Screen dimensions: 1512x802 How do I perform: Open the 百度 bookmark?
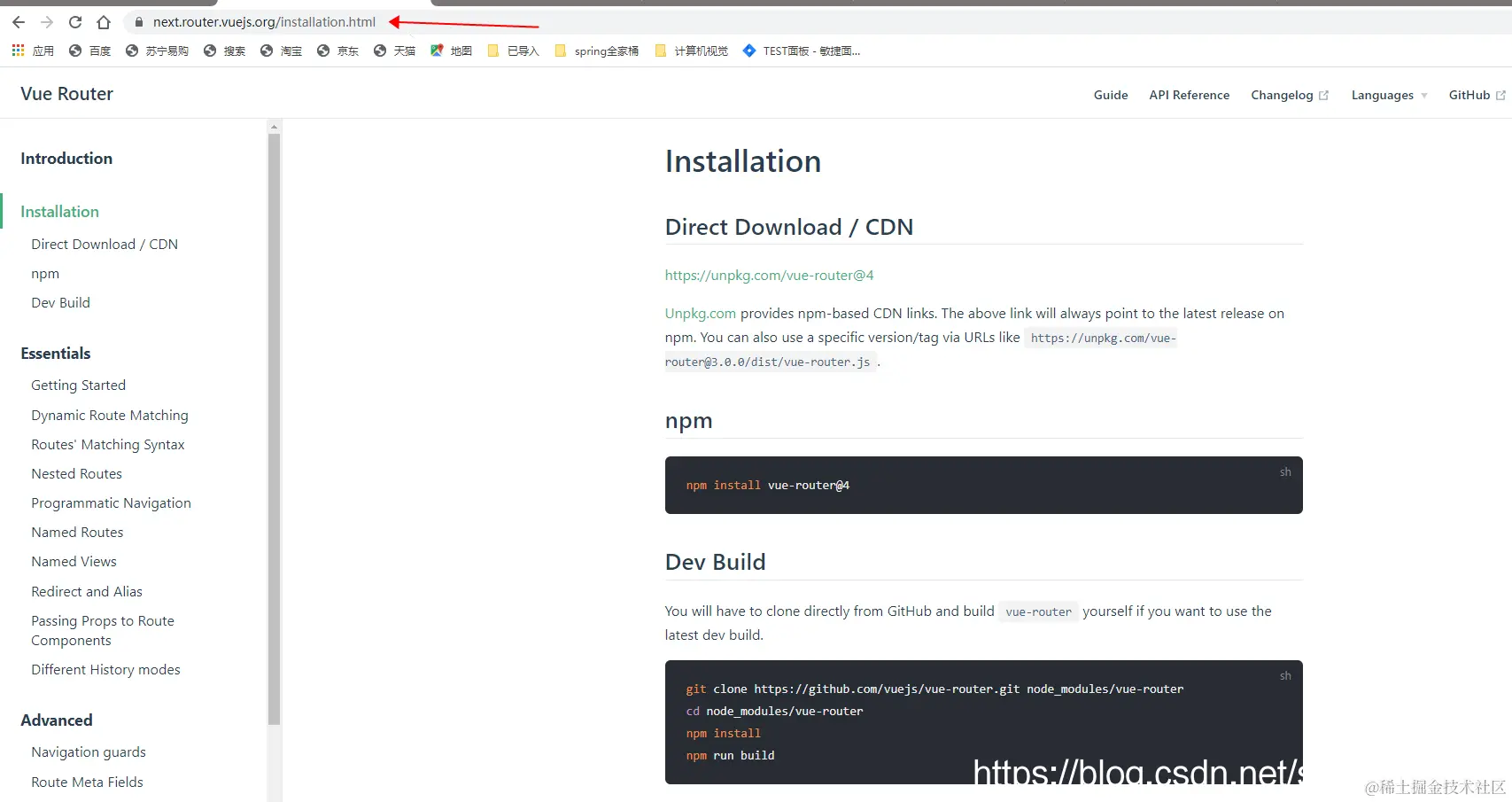(x=90, y=51)
